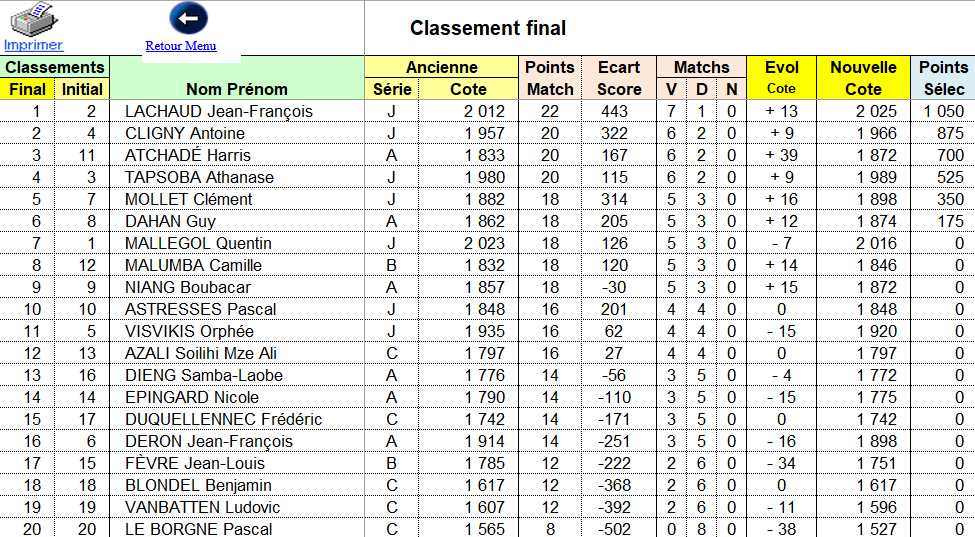Viewport: 975px width, 537px height.
Task: Click the yellow Final column header
Action: point(27,89)
